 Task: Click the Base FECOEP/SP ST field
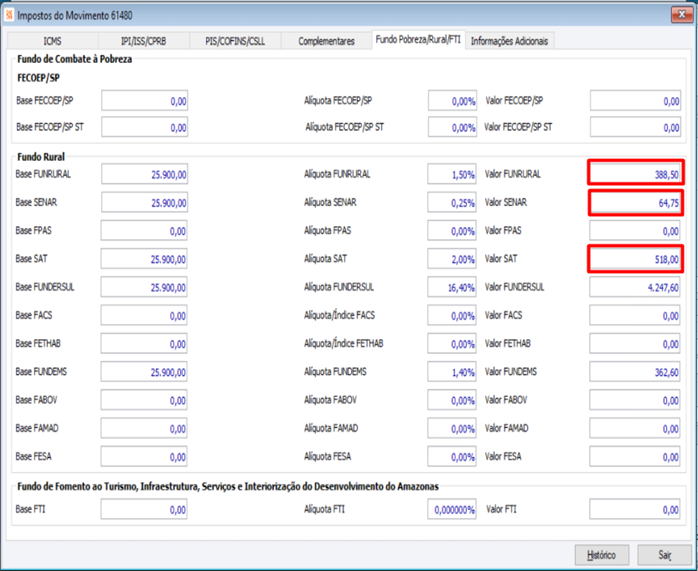click(144, 127)
